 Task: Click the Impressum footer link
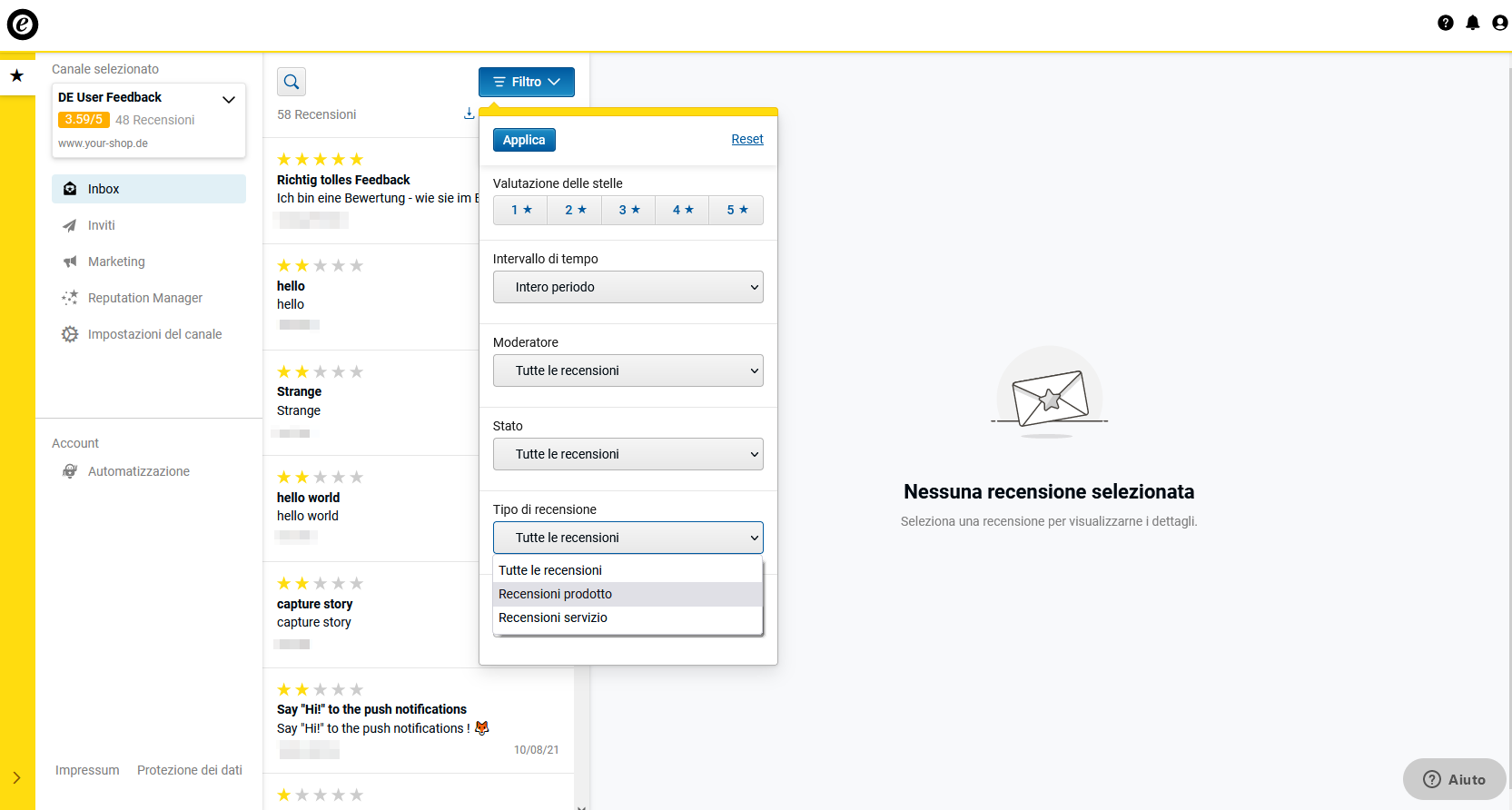87,770
